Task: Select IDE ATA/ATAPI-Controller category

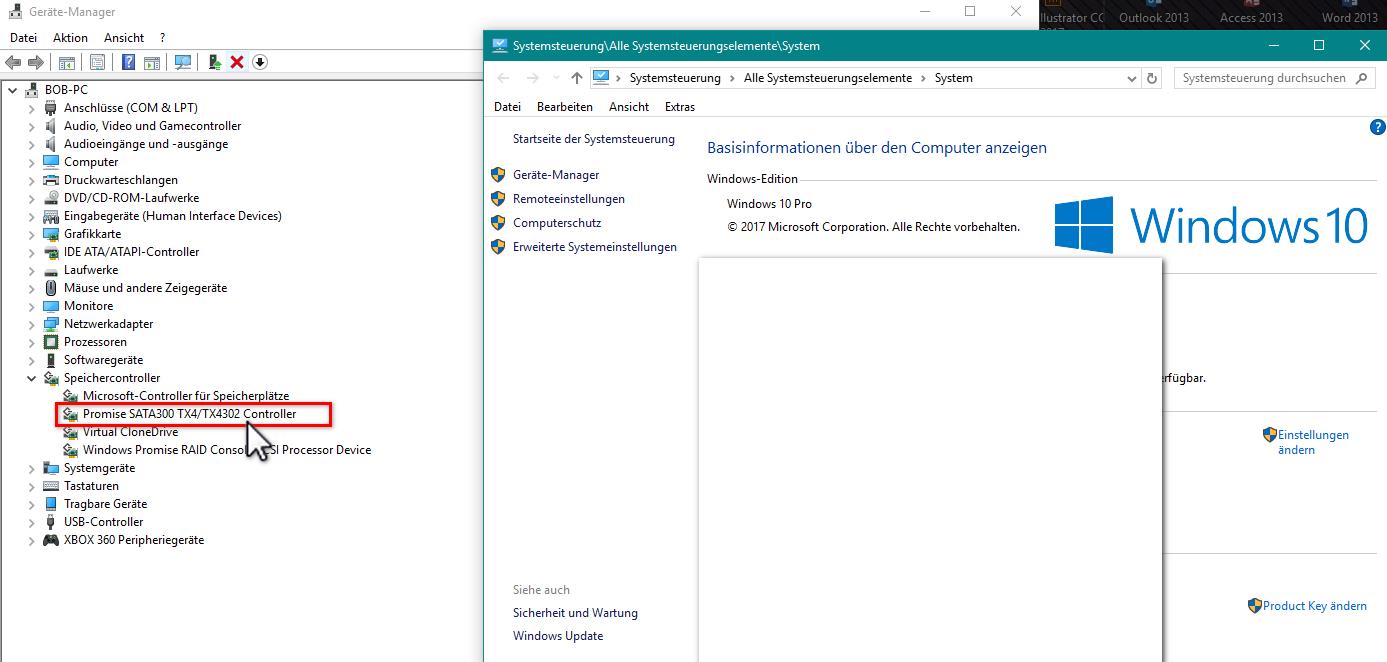Action: pos(131,252)
